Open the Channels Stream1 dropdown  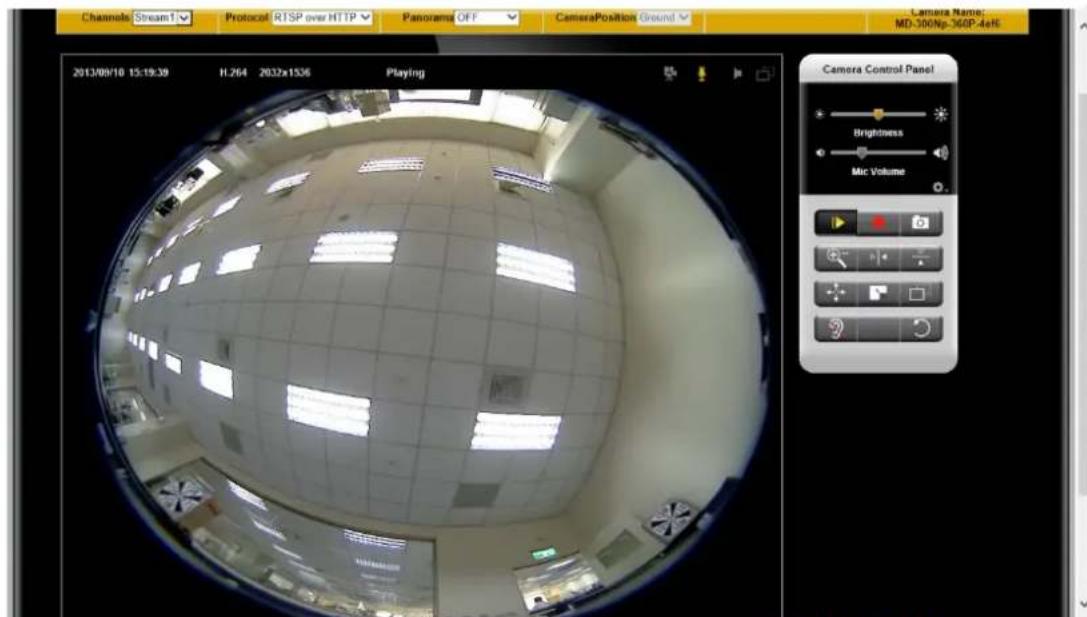point(162,17)
